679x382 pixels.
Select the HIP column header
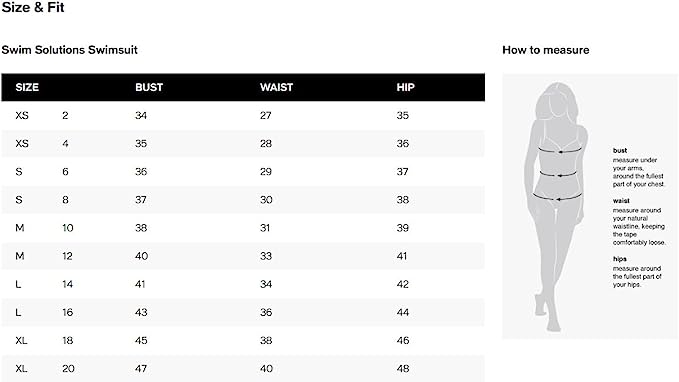coord(405,87)
